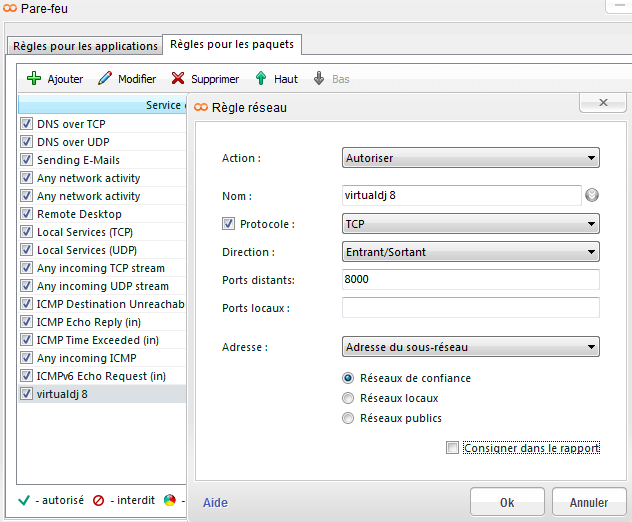Screen dimensions: 632x522
Task: Click the pencil Modifier icon
Action: 104,78
